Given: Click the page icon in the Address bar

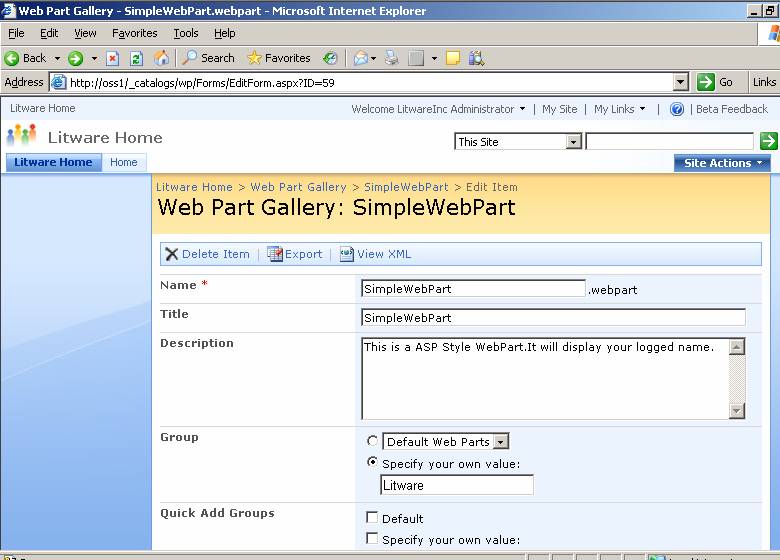Looking at the screenshot, I should [x=58, y=82].
